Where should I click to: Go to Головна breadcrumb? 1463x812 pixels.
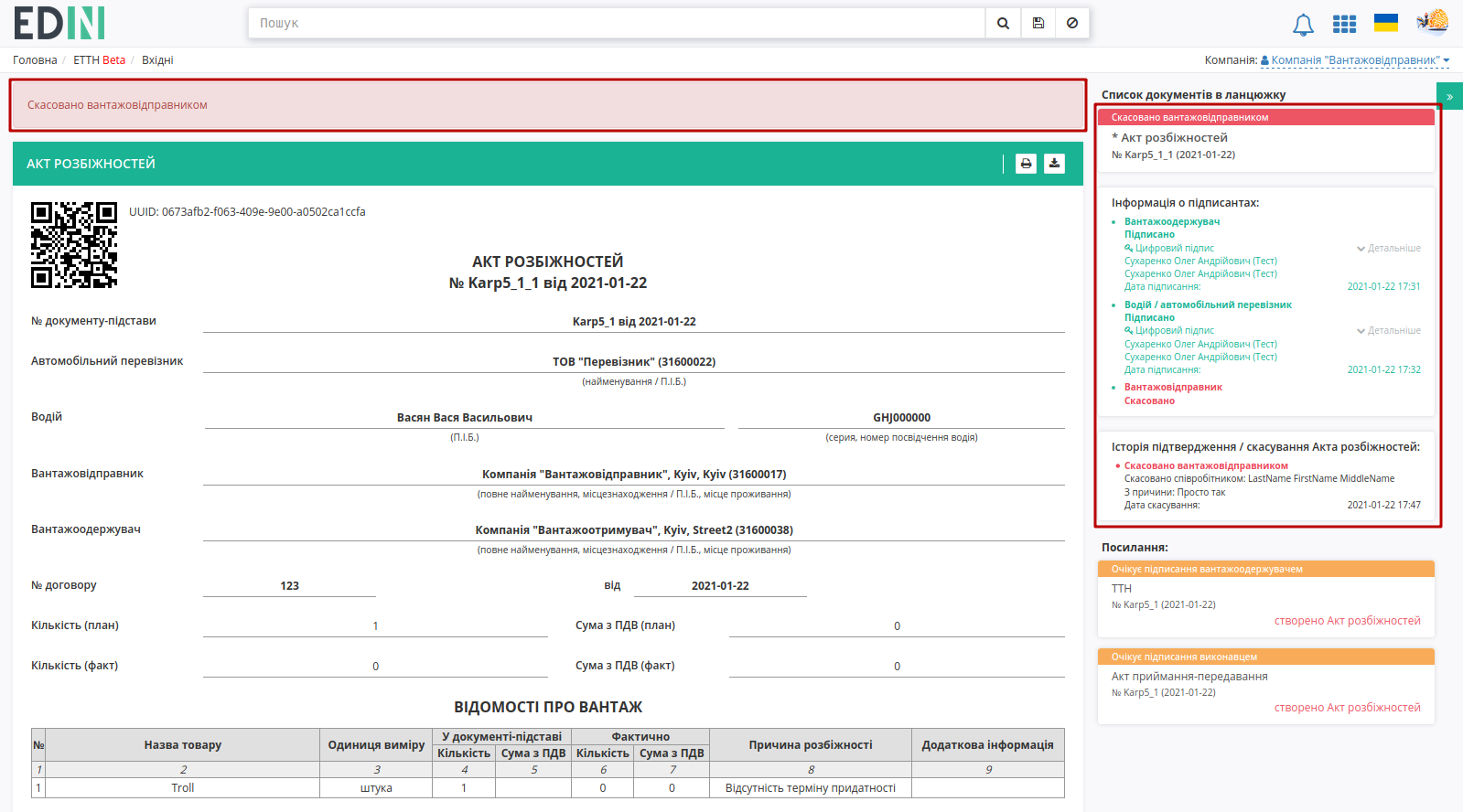pyautogui.click(x=35, y=60)
